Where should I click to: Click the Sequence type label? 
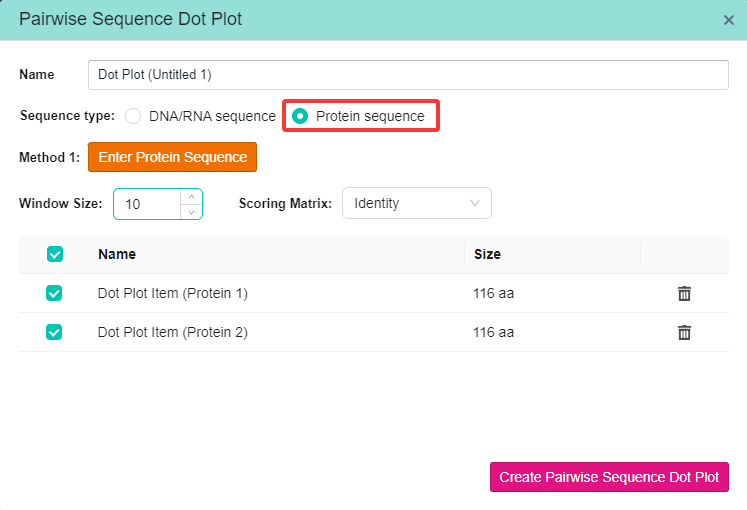(x=67, y=116)
